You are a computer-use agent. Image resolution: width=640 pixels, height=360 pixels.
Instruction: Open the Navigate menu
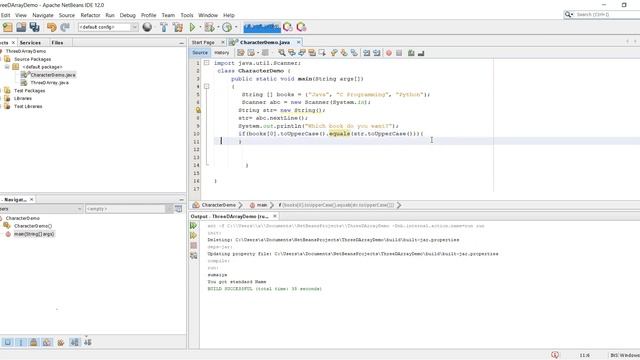[x=43, y=15]
